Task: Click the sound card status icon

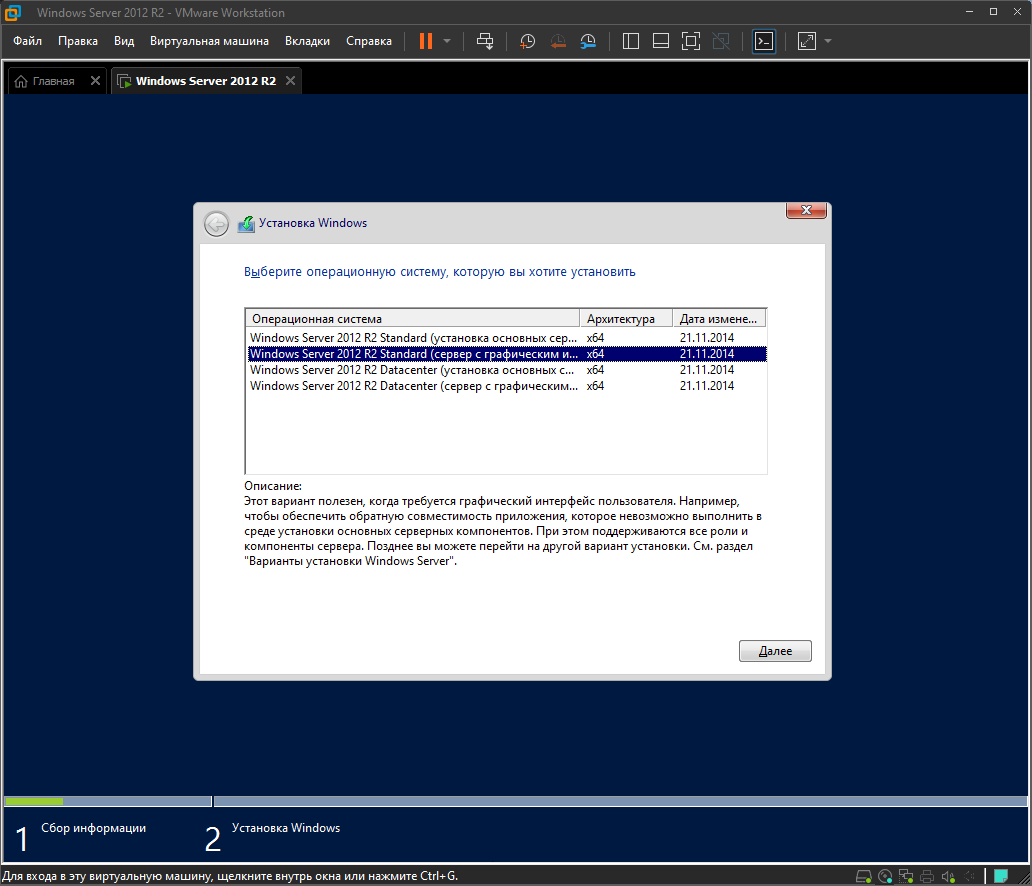Action: [x=948, y=876]
